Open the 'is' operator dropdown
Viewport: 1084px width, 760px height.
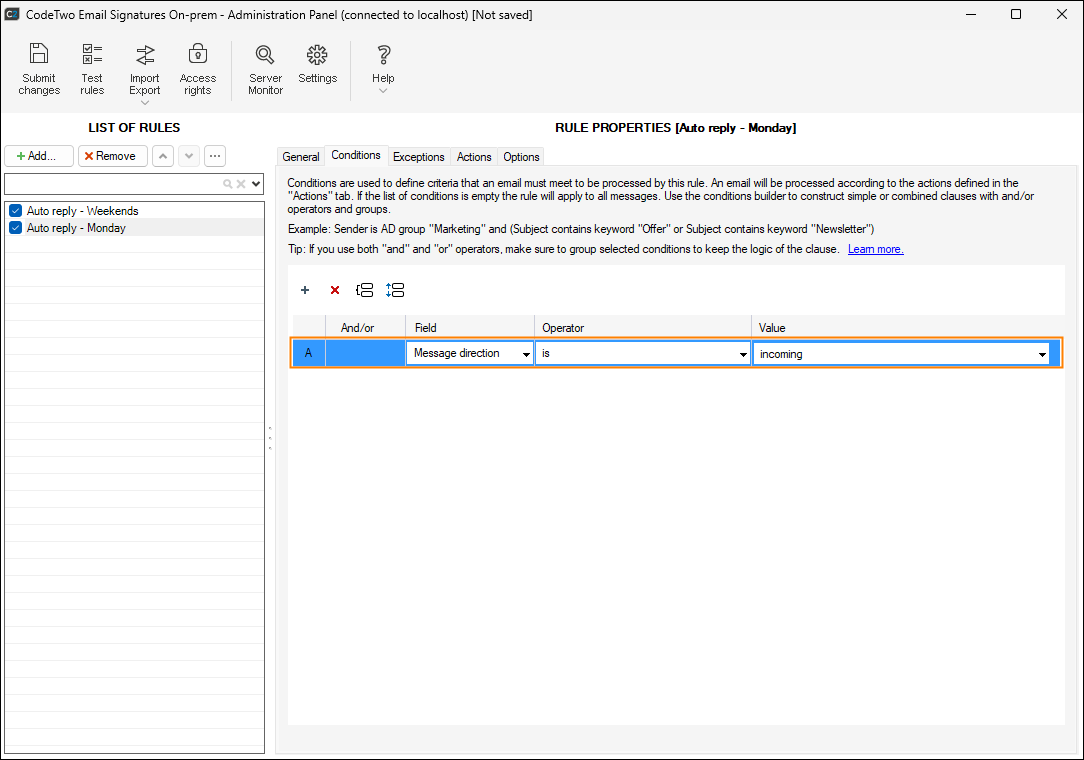point(743,354)
